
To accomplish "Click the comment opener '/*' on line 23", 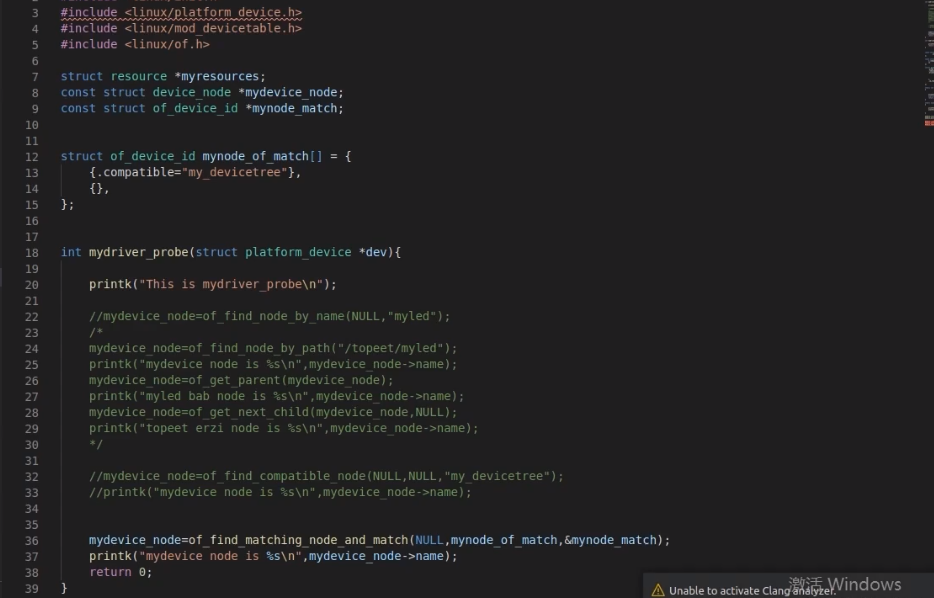I will pos(96,332).
